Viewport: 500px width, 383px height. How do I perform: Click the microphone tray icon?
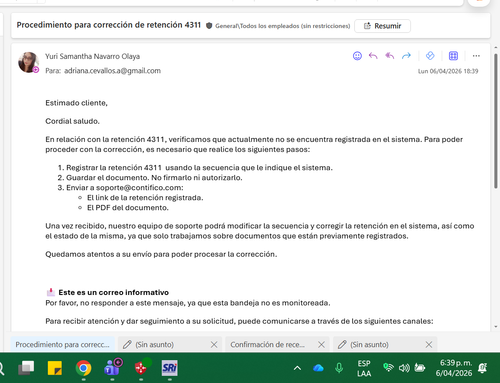(x=339, y=368)
